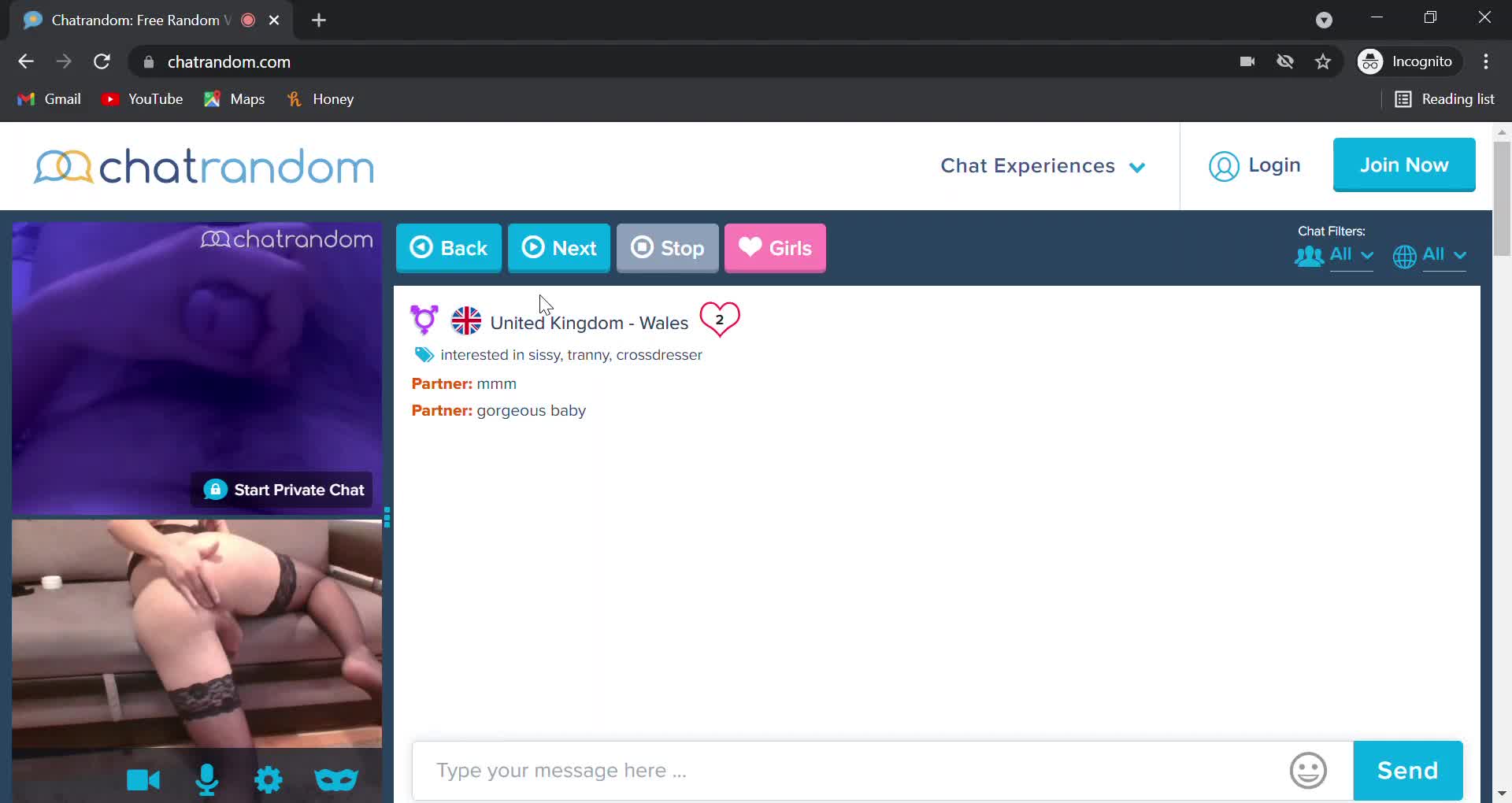Toggle the incognito shield icon in address bar
This screenshot has width=1512, height=803.
[1285, 61]
